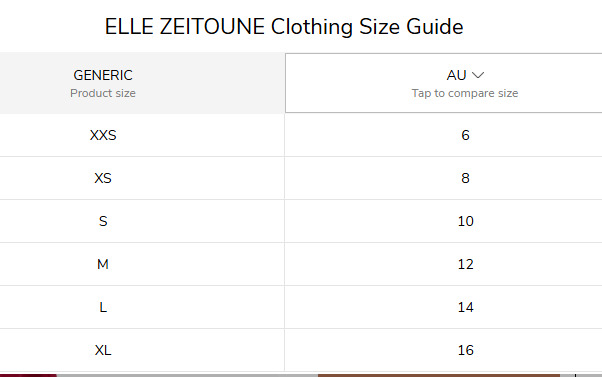Click AU size value 6

[x=465, y=135]
